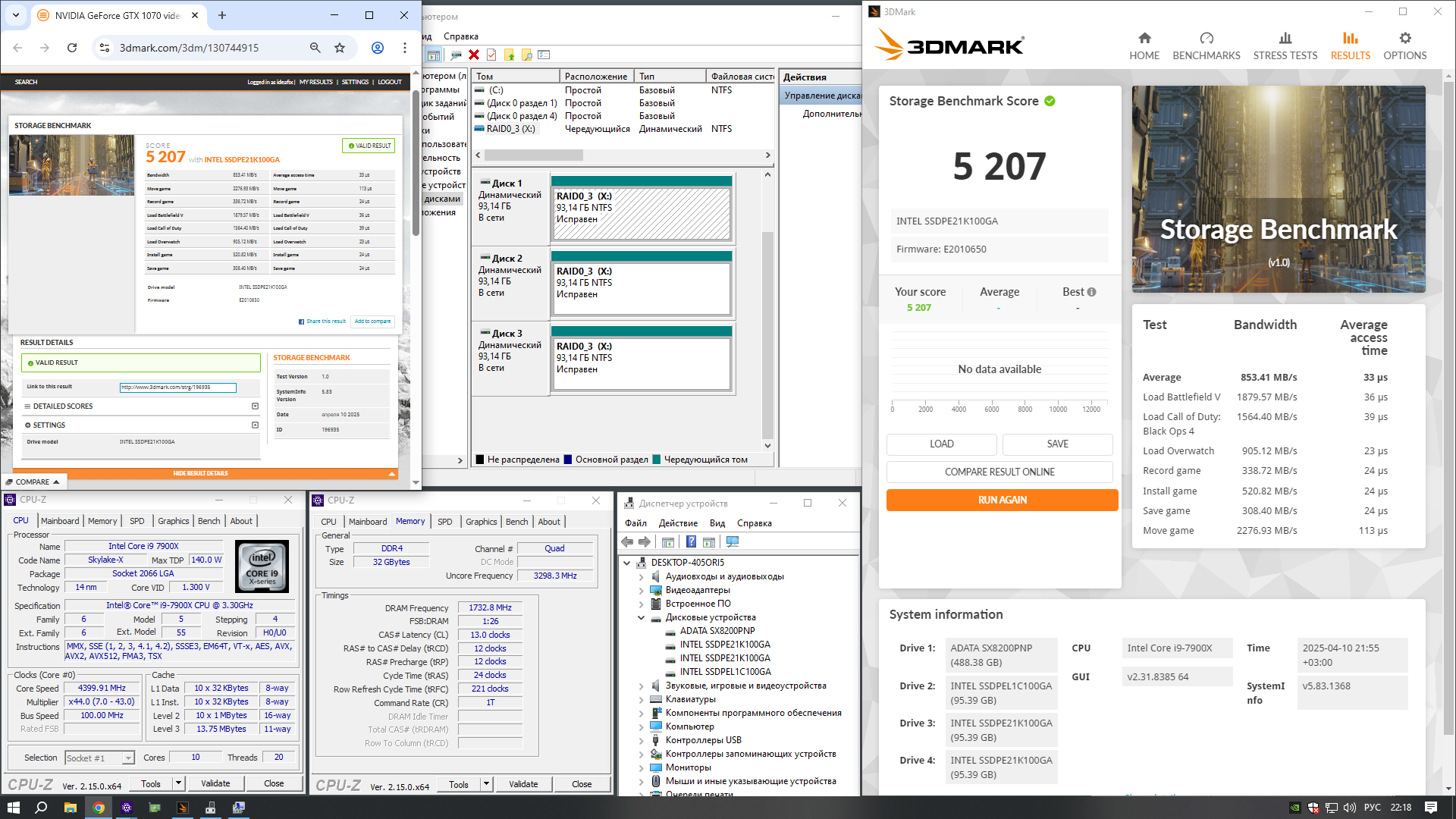Reload the 3dmark.com page in Chrome
This screenshot has width=1456, height=819.
tap(72, 48)
